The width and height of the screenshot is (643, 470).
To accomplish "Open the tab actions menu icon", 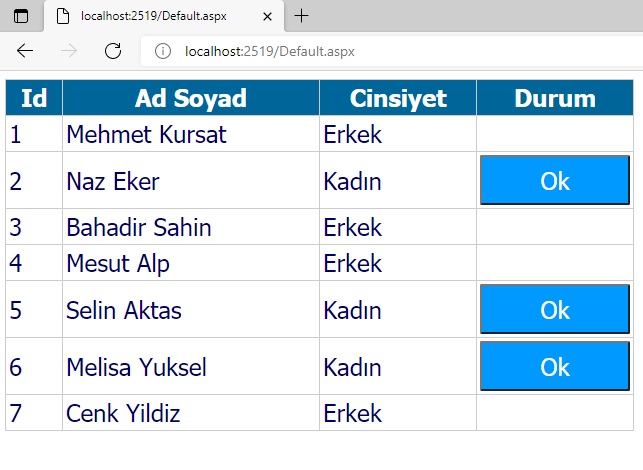I will pyautogui.click(x=21, y=16).
